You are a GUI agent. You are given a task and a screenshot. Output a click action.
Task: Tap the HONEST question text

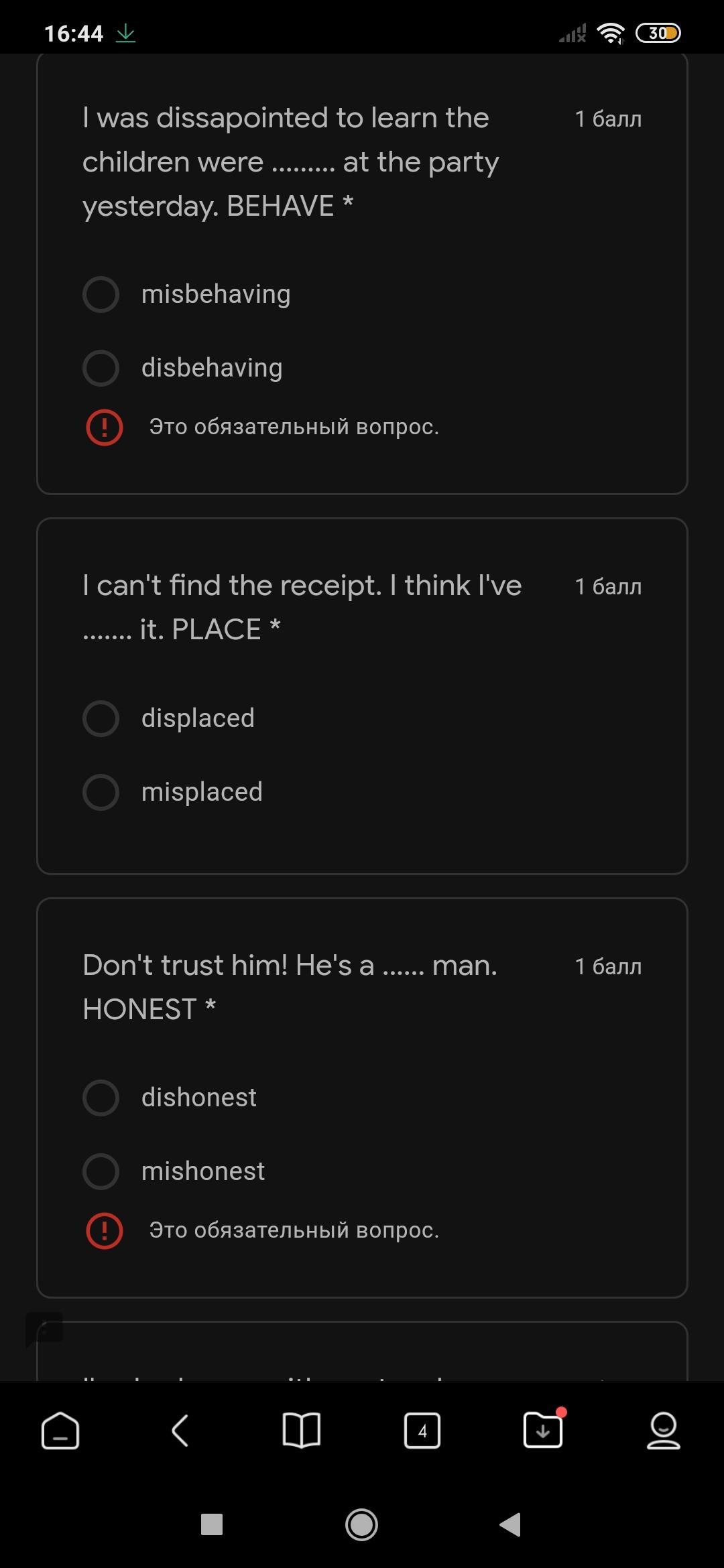pos(290,987)
